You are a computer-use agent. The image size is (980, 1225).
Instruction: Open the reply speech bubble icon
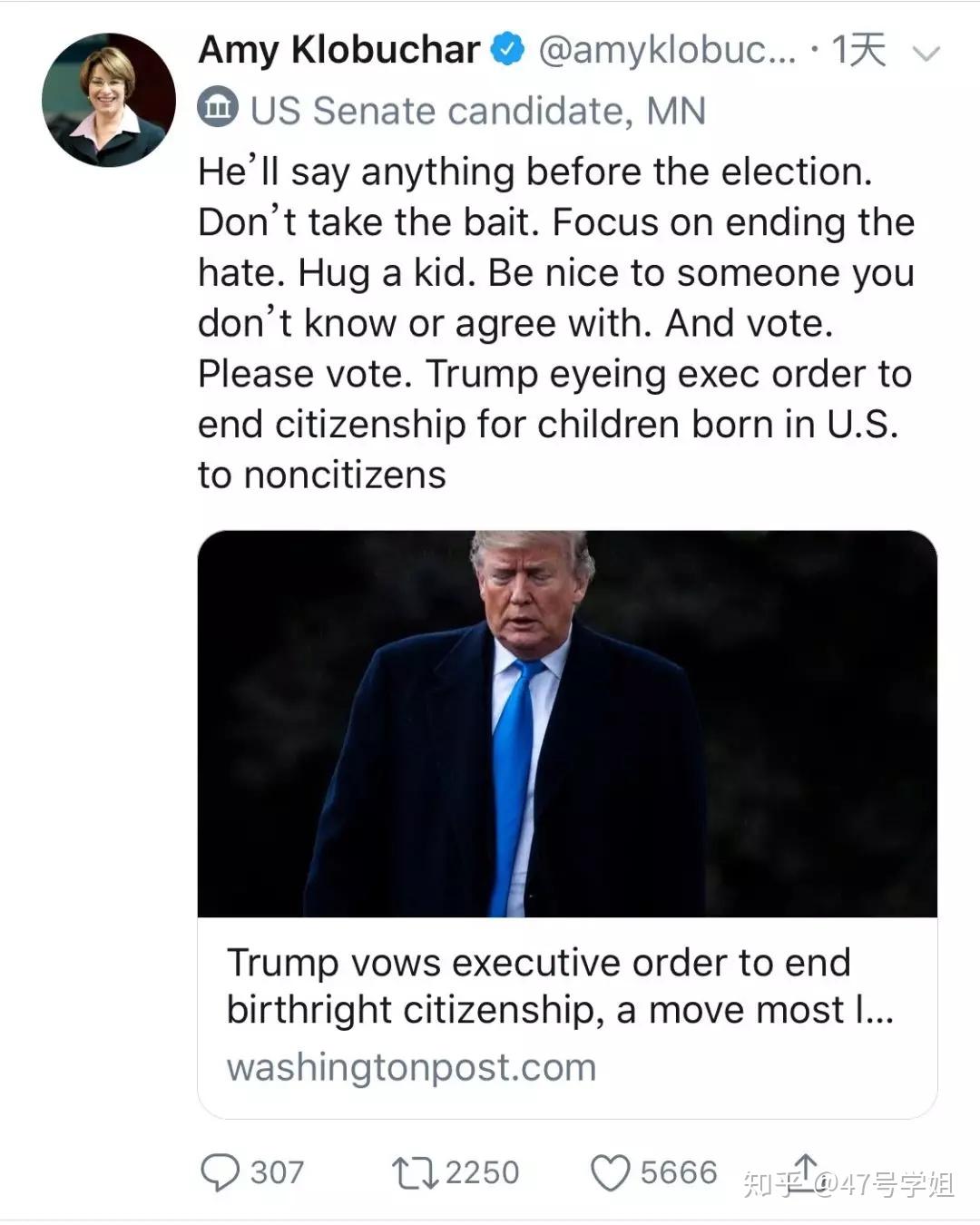coord(219,1172)
